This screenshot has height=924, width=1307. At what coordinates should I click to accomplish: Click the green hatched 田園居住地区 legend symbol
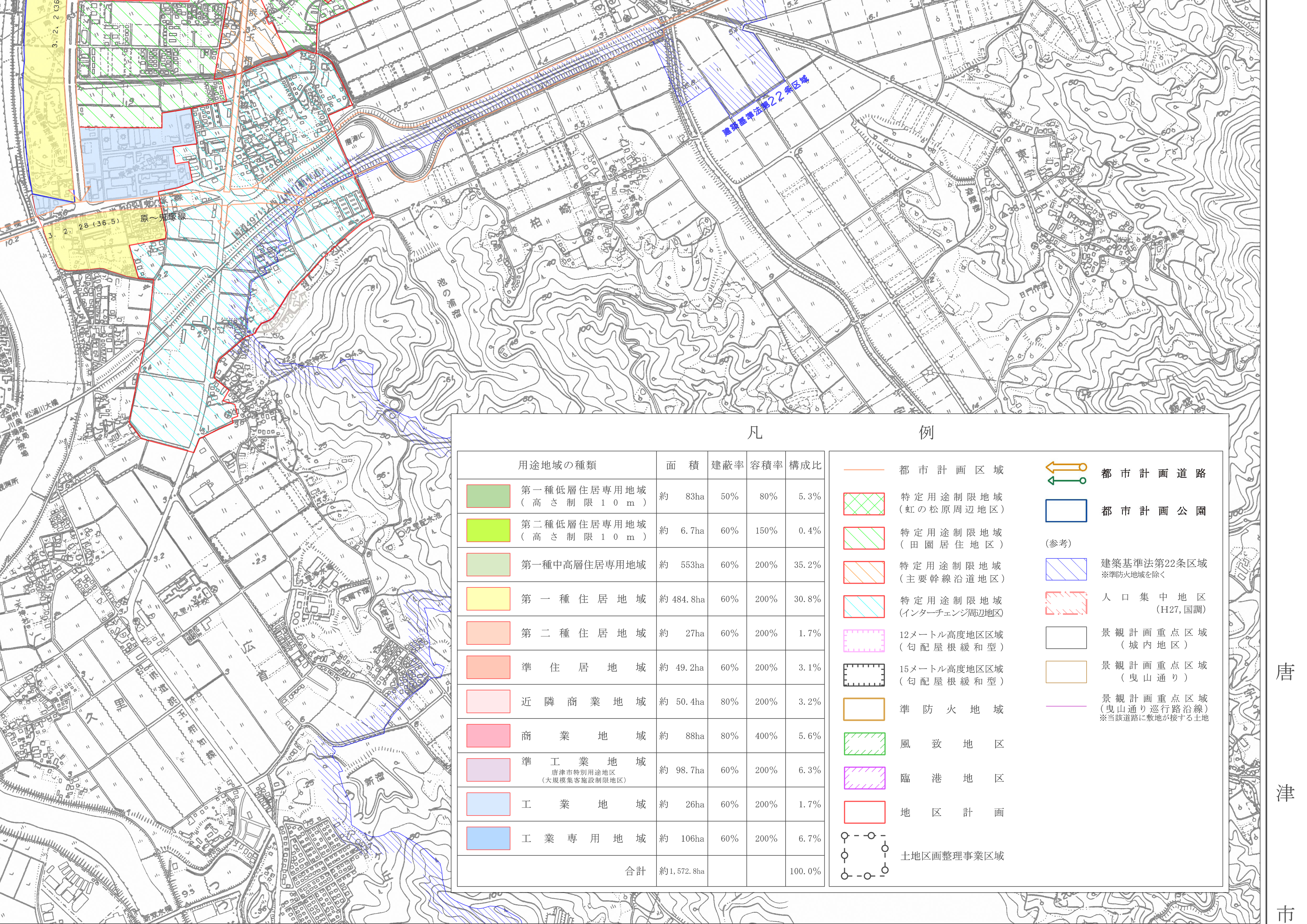[864, 538]
